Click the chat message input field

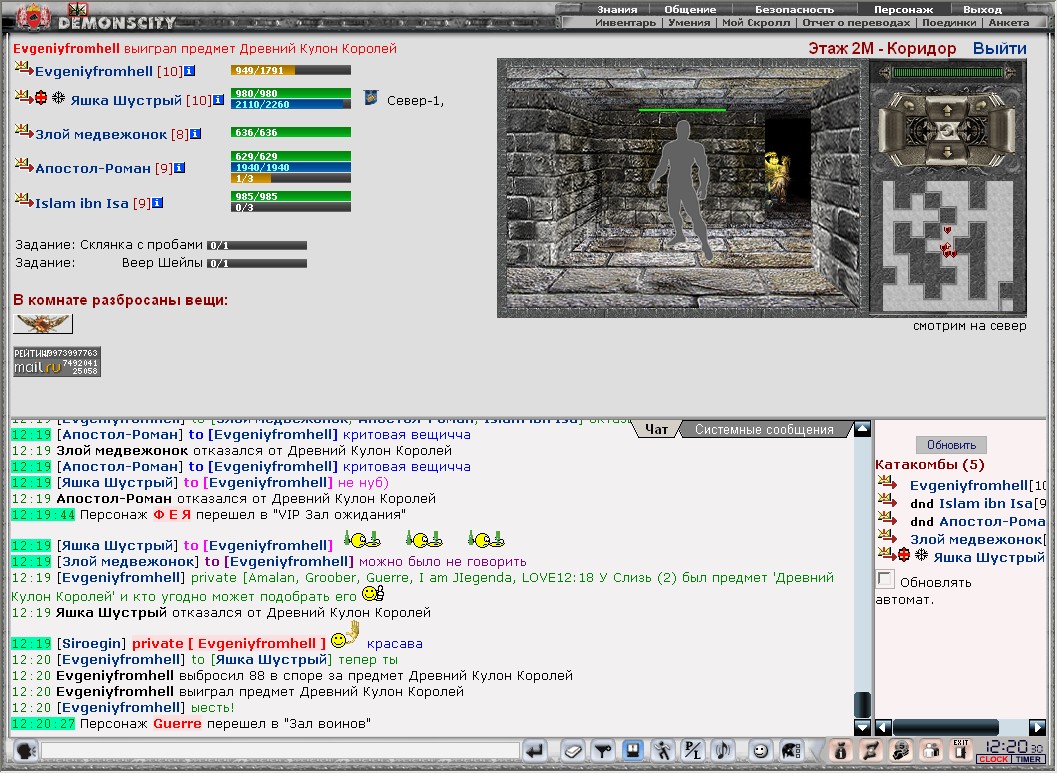[x=280, y=750]
